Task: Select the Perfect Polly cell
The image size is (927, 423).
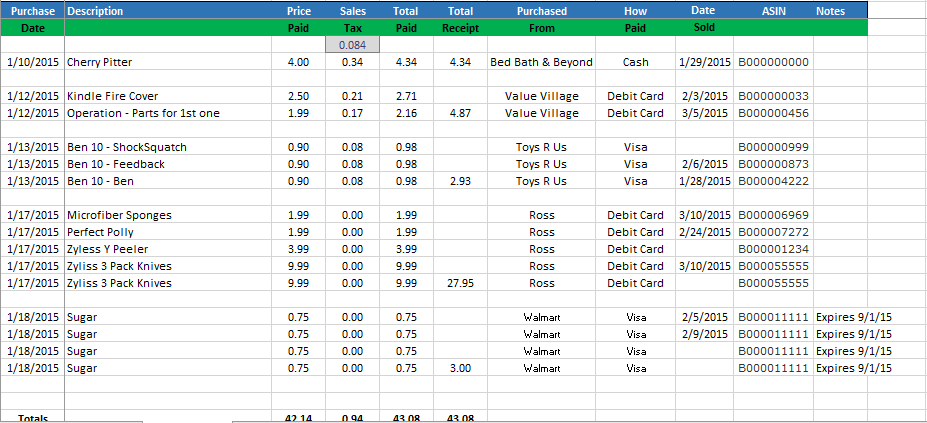Action: (168, 232)
